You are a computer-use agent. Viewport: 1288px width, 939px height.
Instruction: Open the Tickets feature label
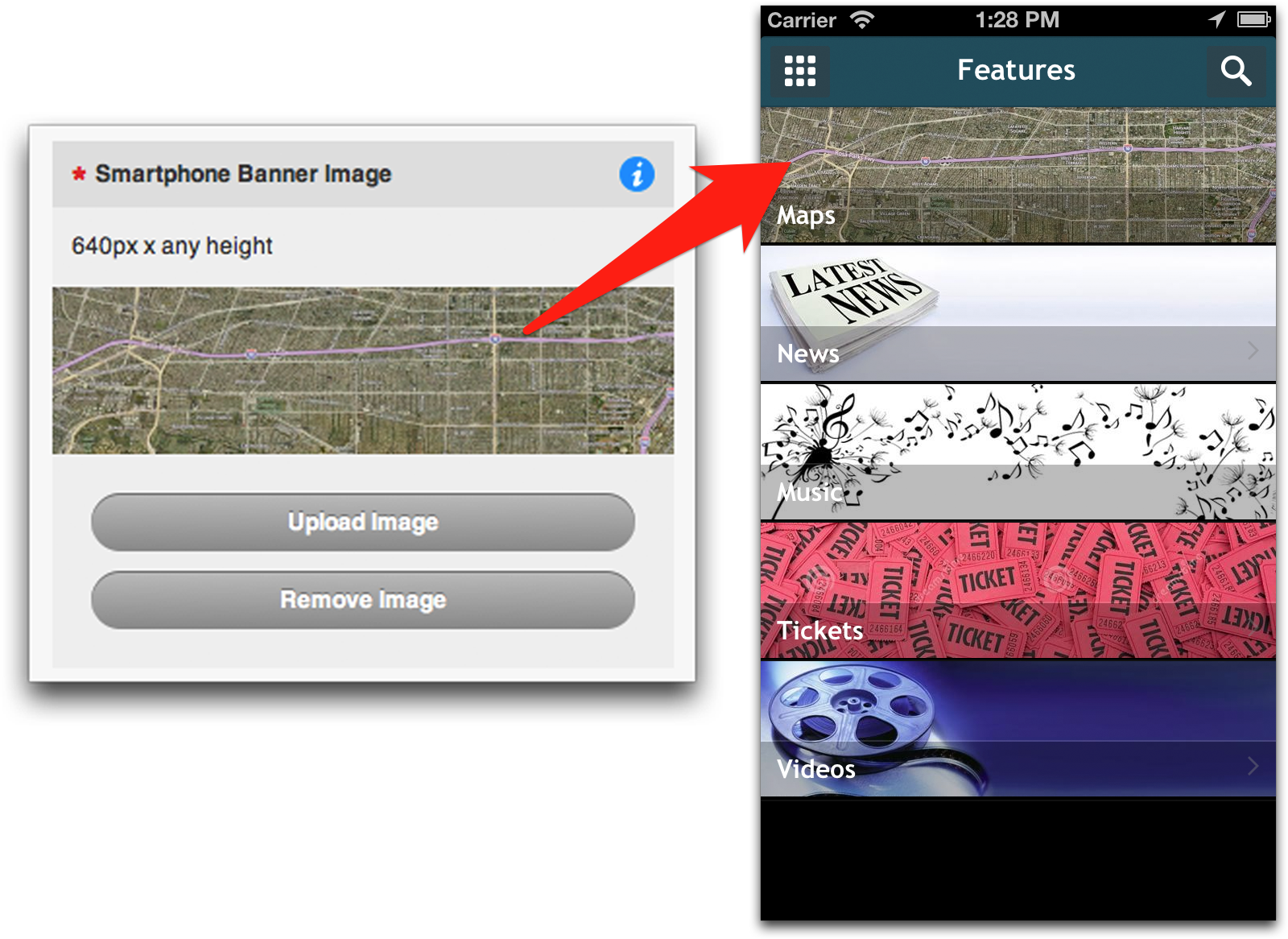point(819,631)
